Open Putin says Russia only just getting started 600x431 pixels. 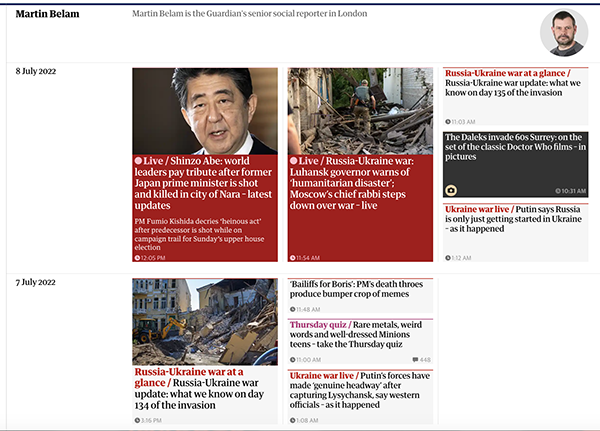513,219
